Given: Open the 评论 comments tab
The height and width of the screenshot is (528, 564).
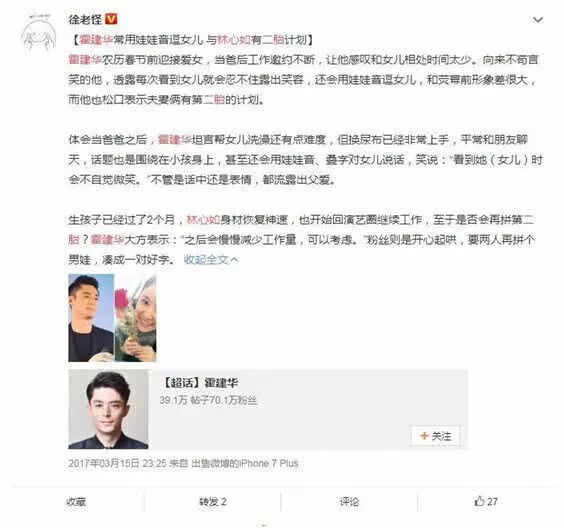Looking at the screenshot, I should coord(349,501).
